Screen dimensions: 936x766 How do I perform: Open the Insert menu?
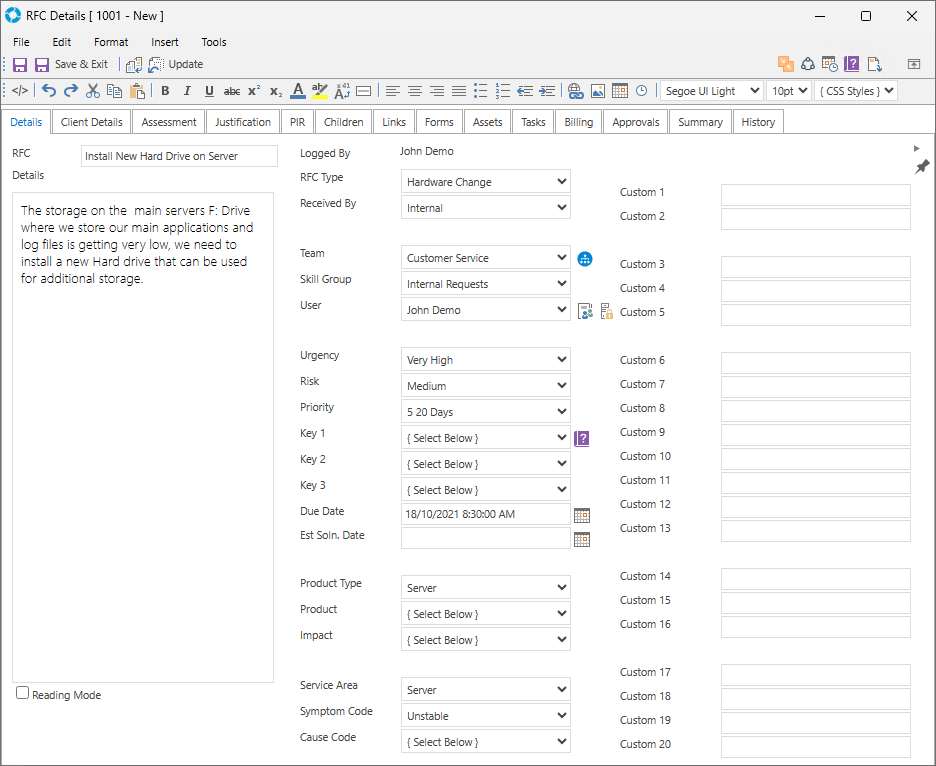tap(165, 42)
